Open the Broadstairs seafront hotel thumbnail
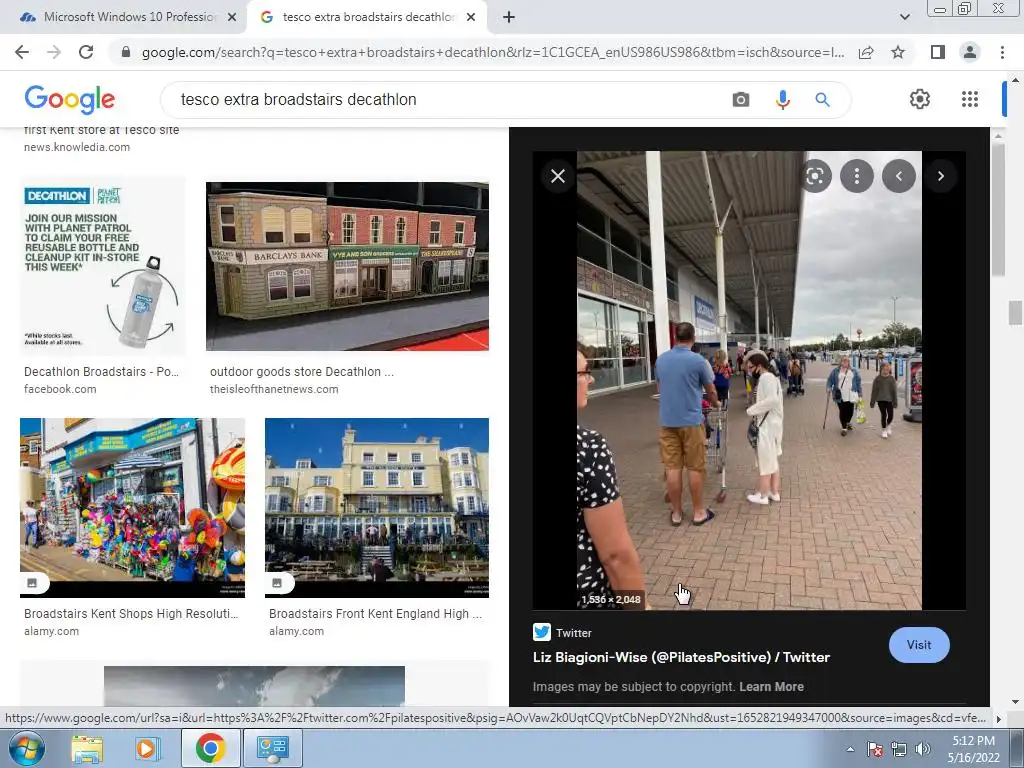The width and height of the screenshot is (1024, 768). click(377, 507)
